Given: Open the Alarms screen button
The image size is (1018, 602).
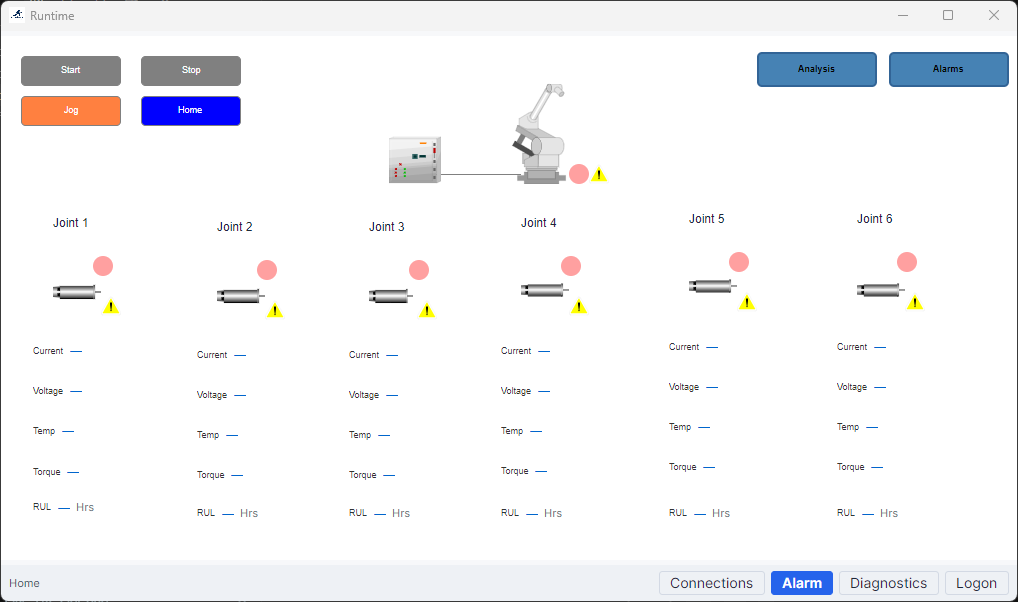Looking at the screenshot, I should 949,69.
